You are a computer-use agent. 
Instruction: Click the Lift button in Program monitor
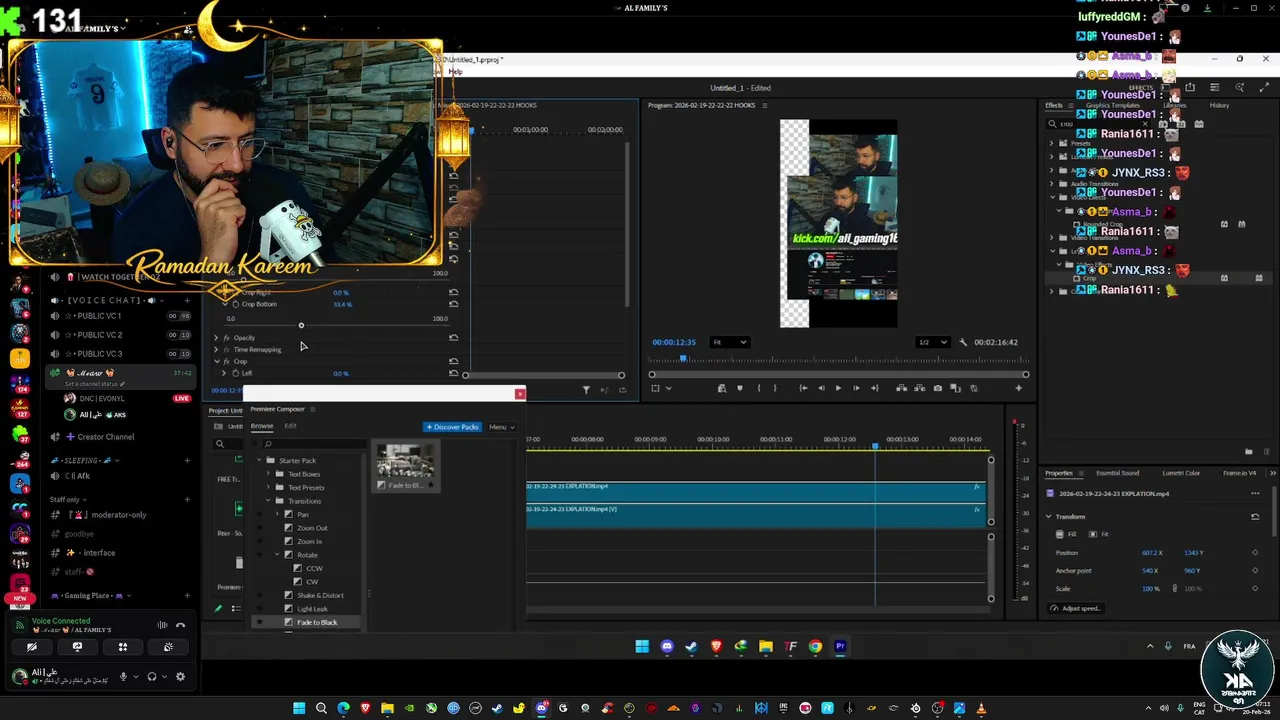[x=901, y=388]
